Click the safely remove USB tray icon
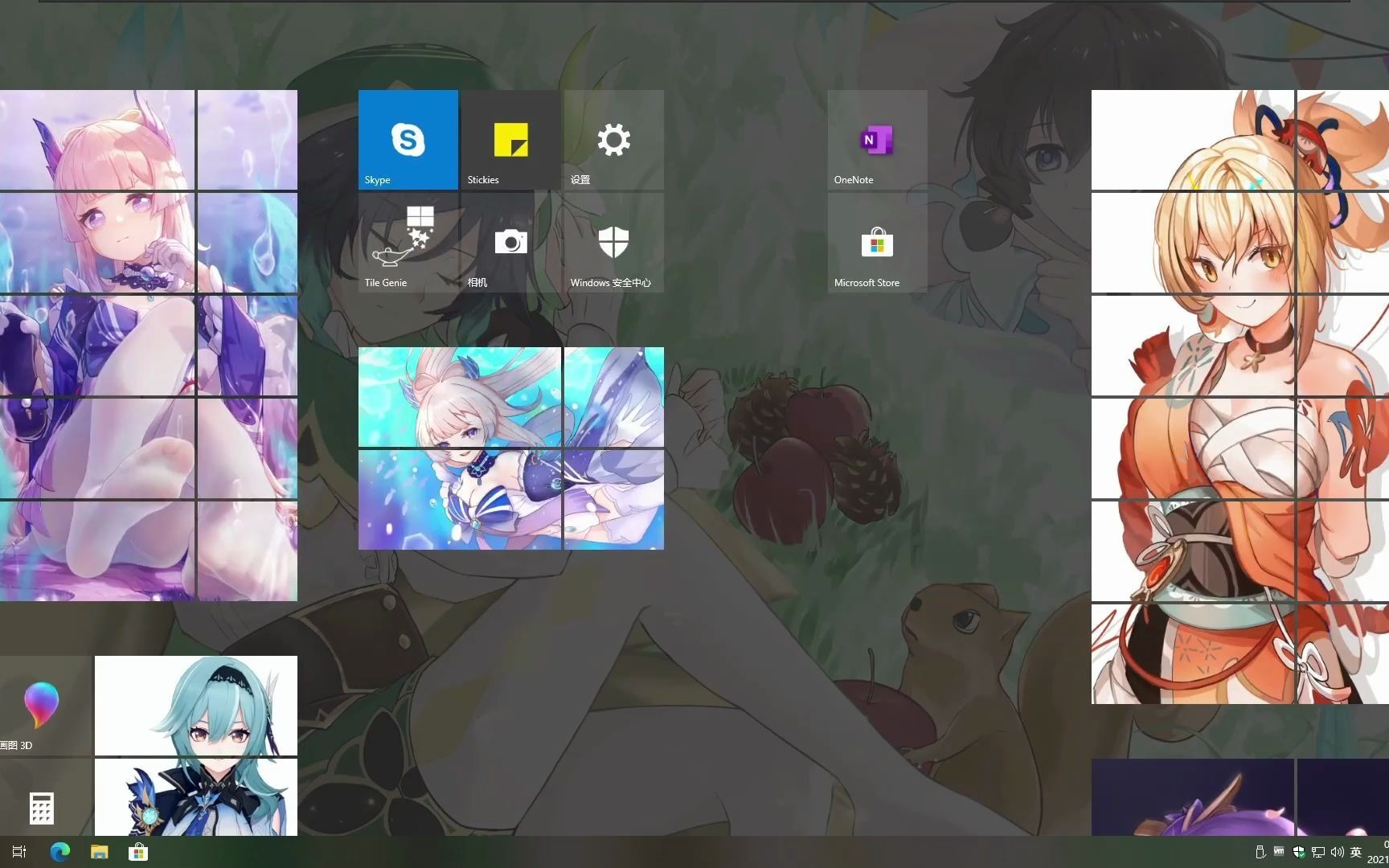This screenshot has height=868, width=1389. point(1260,852)
